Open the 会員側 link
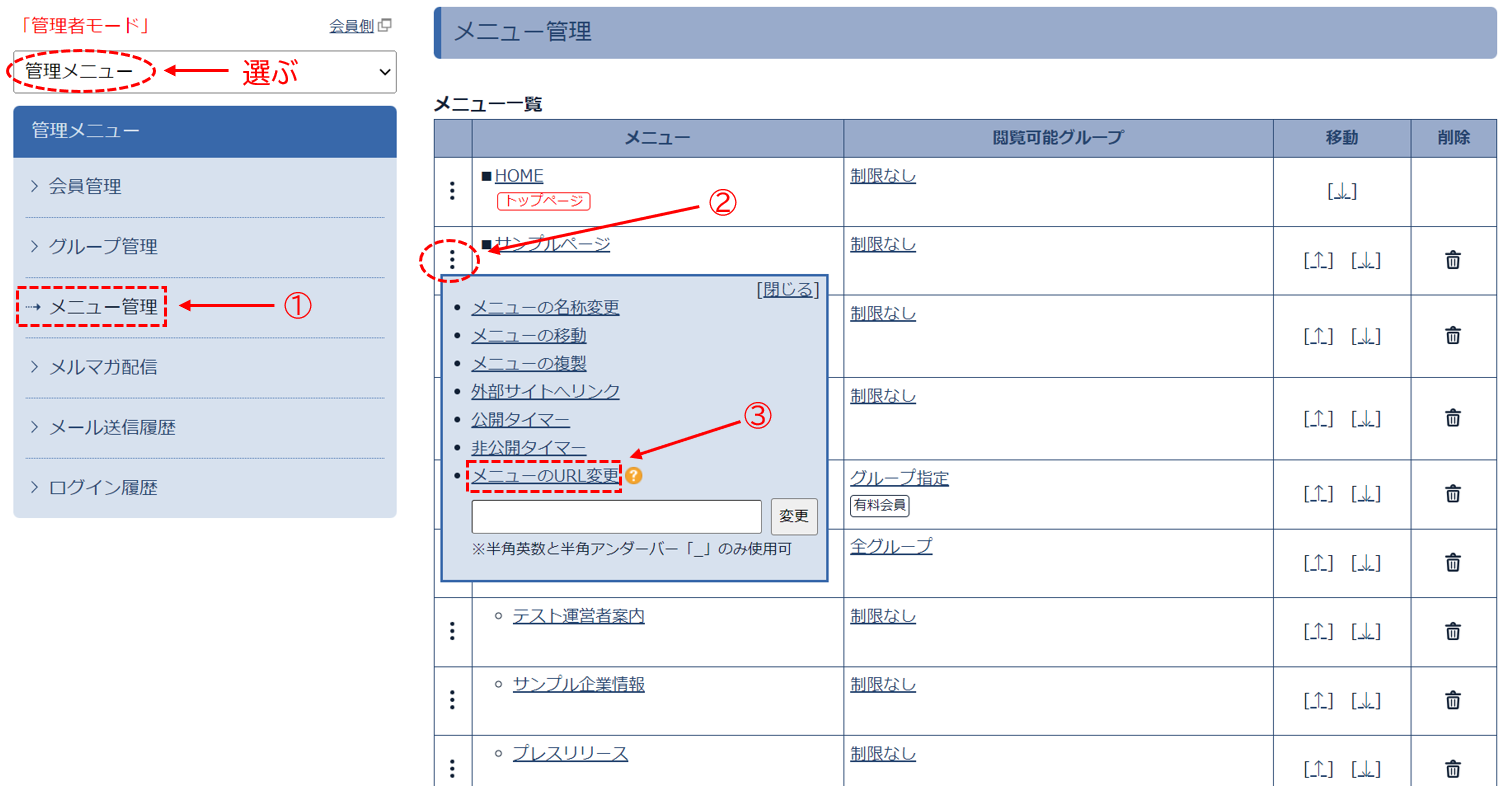 352,26
